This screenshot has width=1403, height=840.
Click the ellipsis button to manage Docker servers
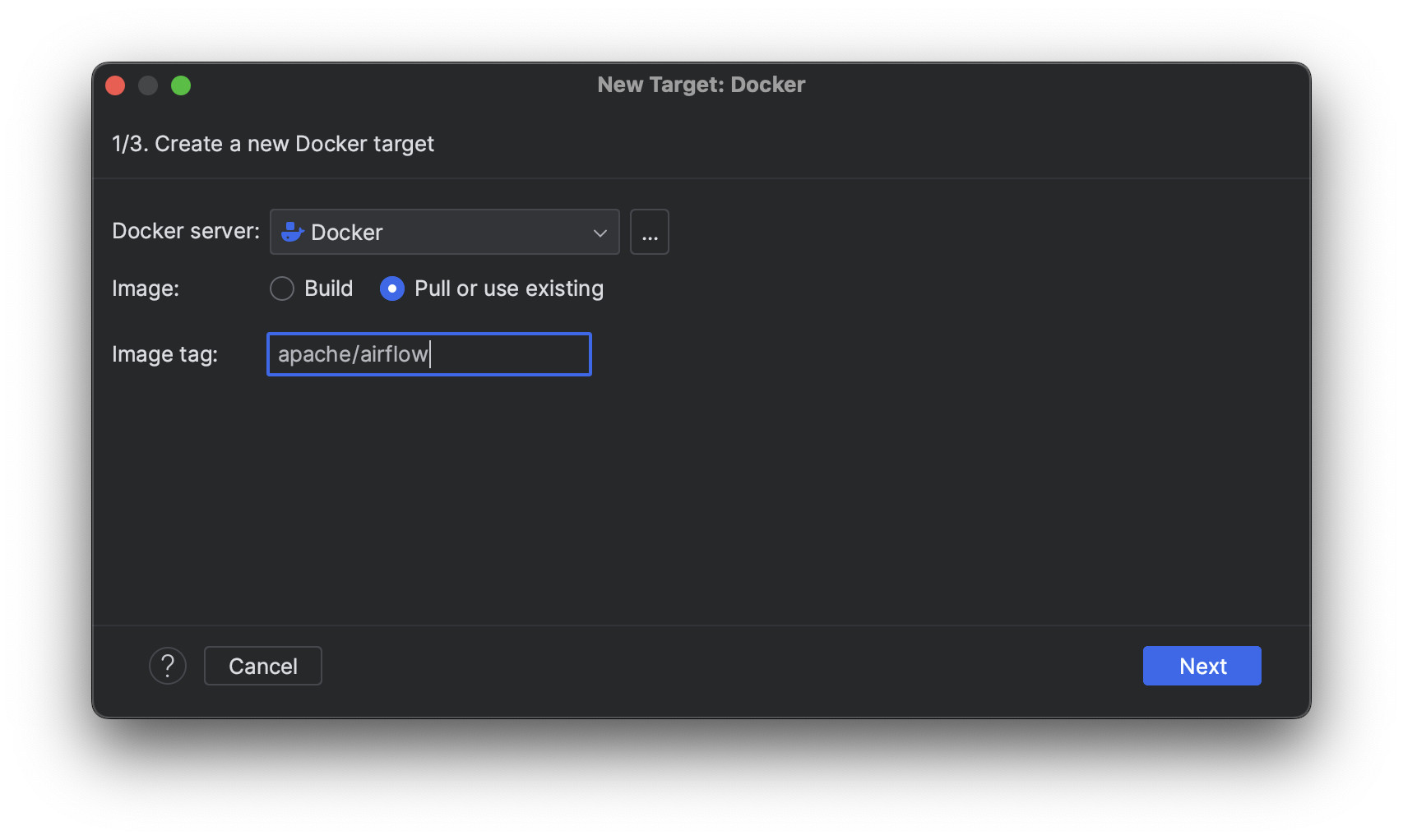[x=649, y=232]
